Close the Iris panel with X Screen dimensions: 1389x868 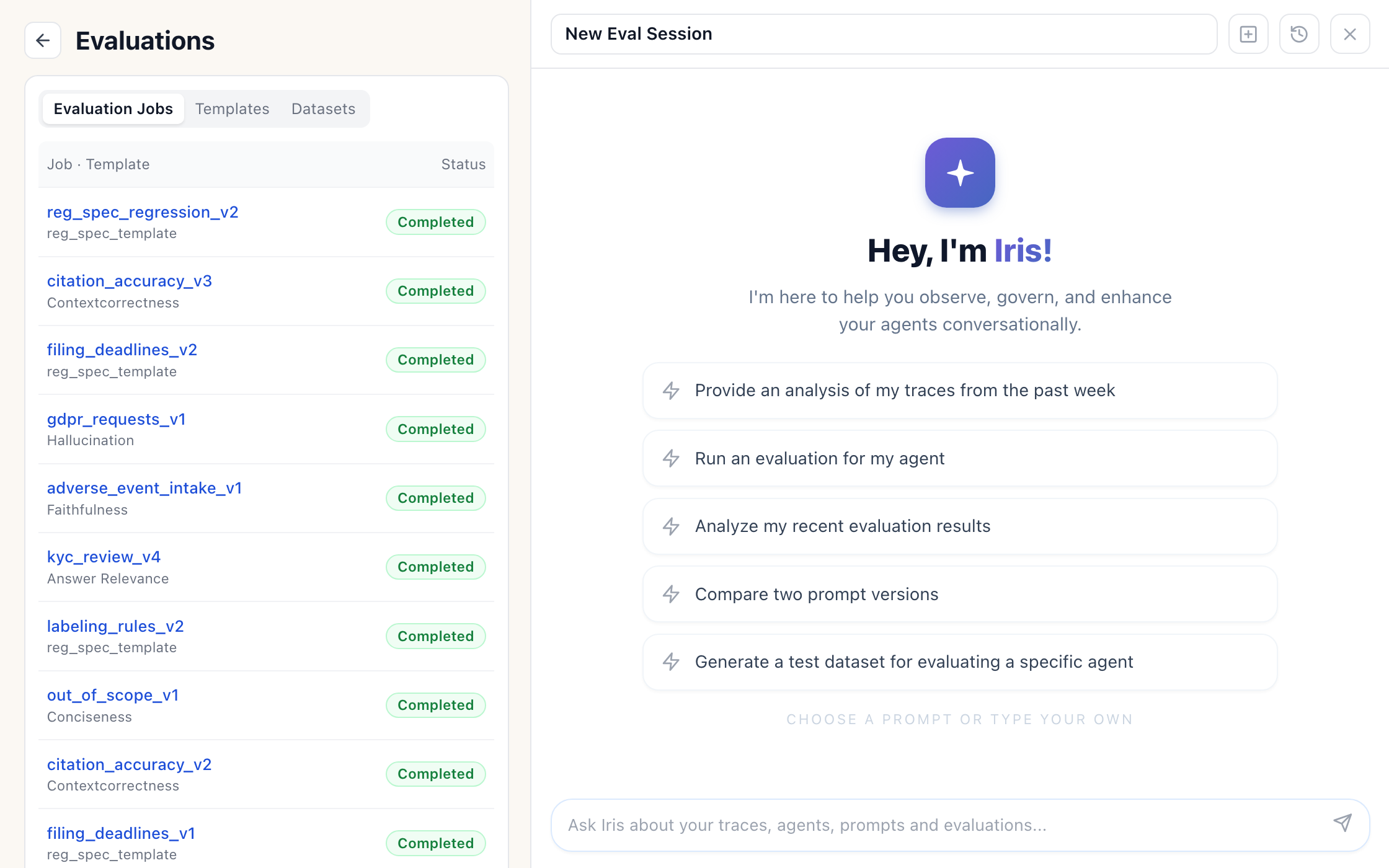point(1350,34)
